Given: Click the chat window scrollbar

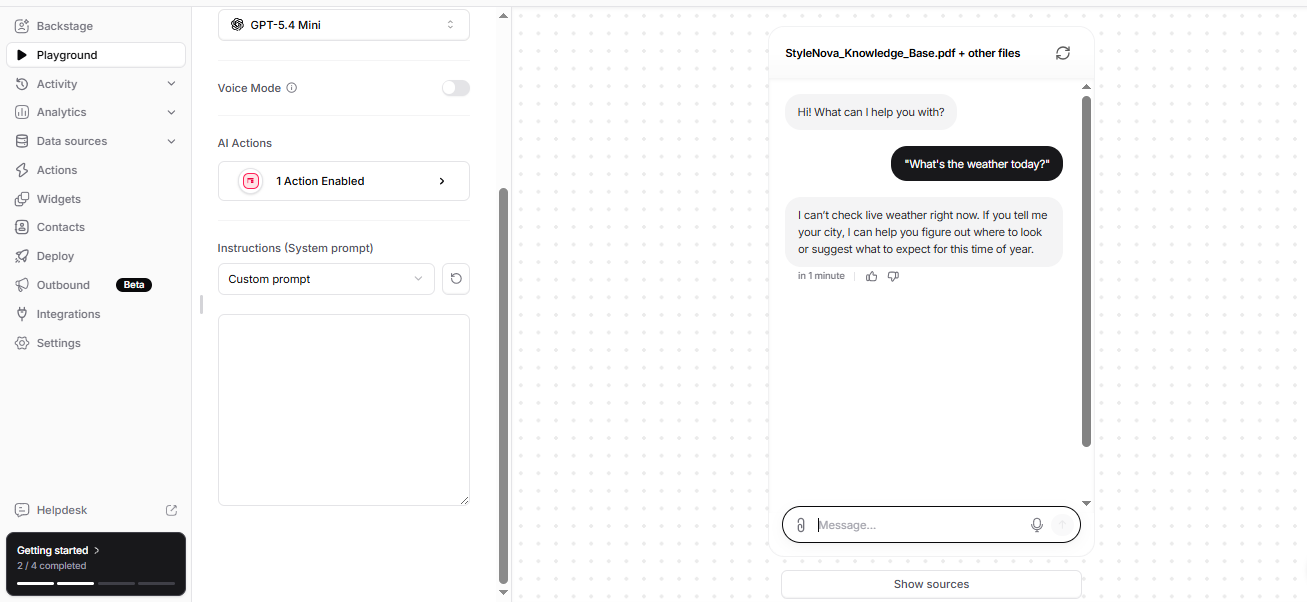Looking at the screenshot, I should coord(1087,270).
